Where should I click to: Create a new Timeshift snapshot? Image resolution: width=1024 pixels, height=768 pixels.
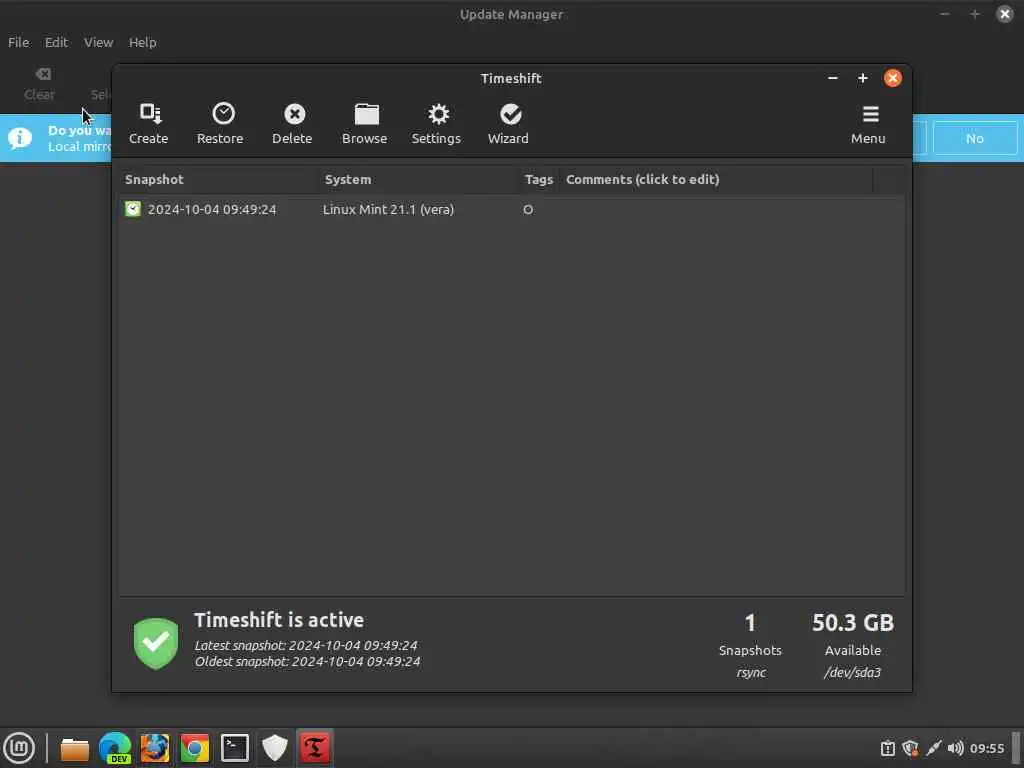149,124
